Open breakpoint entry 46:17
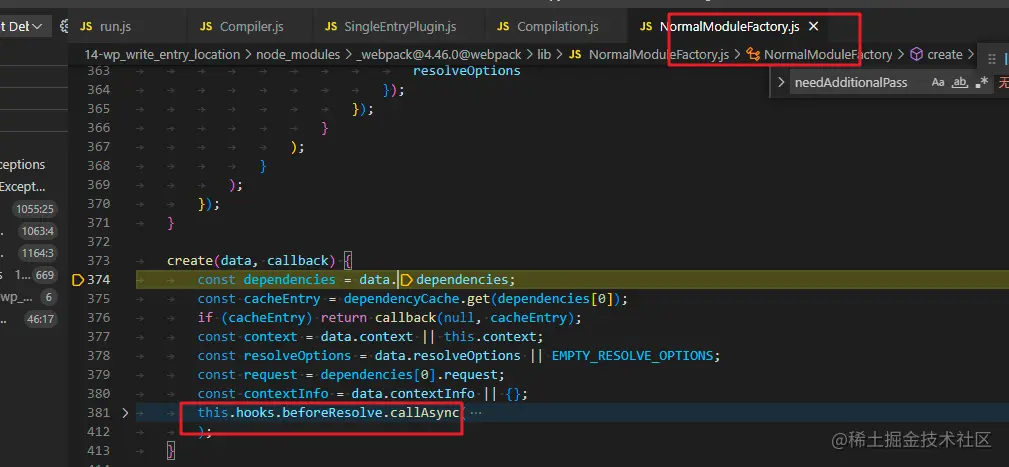This screenshot has height=467, width=1009. pyautogui.click(x=40, y=319)
